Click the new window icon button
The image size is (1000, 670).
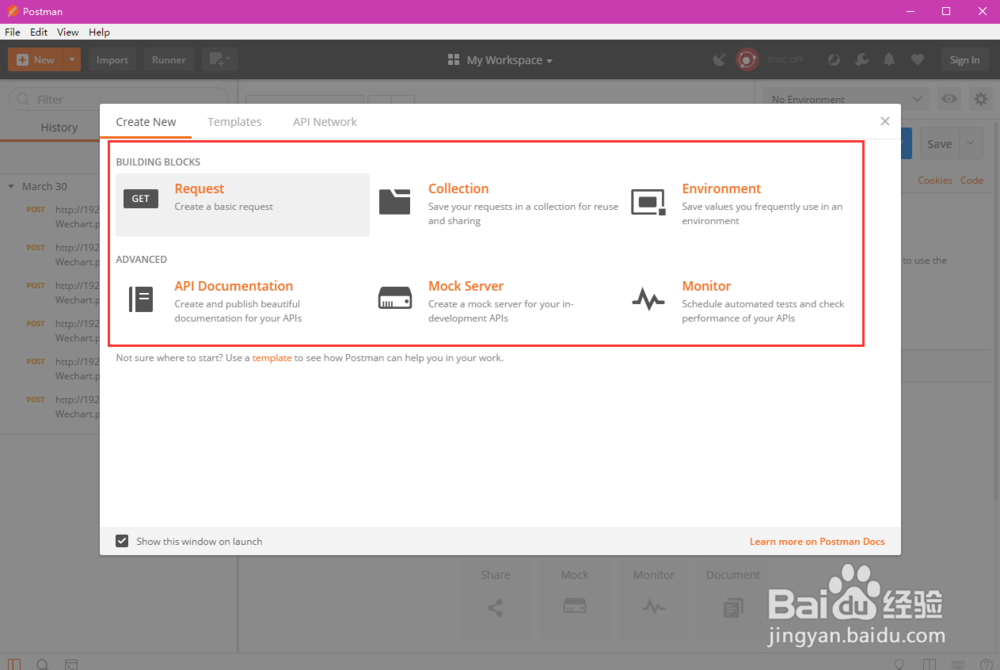coord(219,60)
